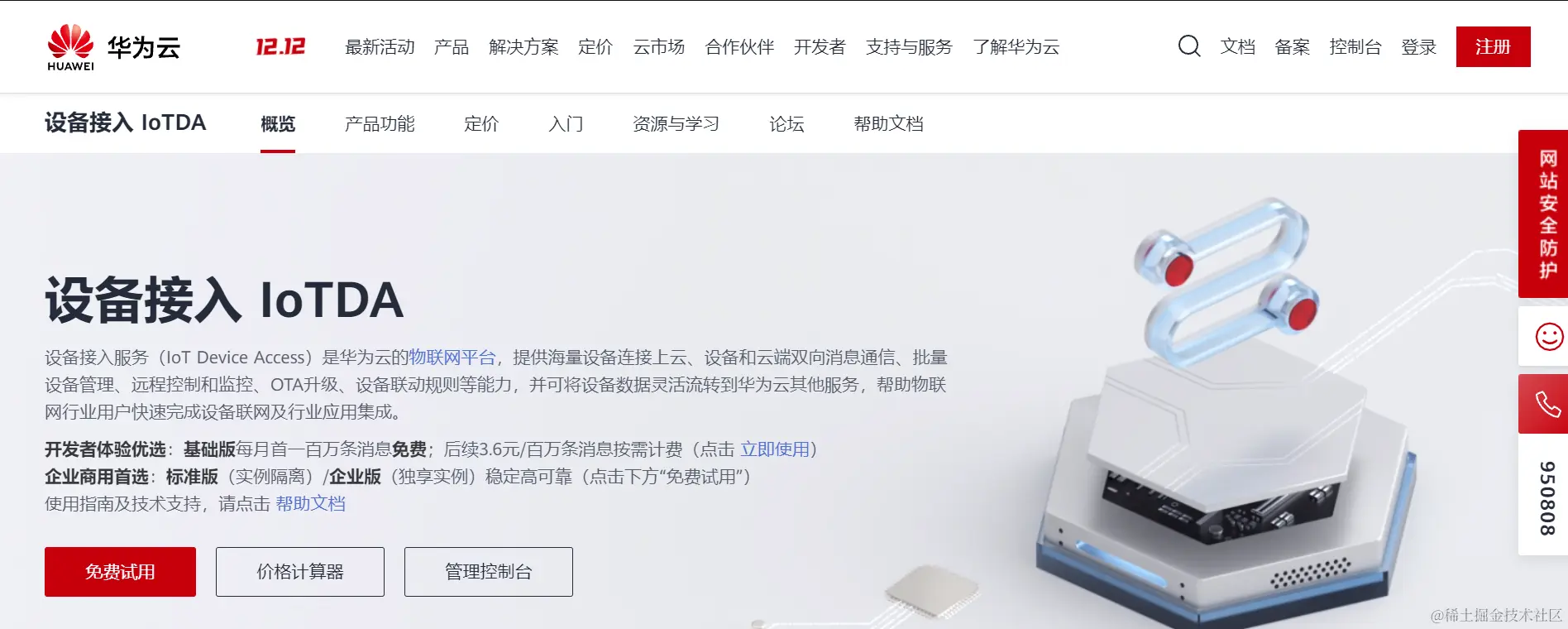The image size is (1568, 629).
Task: Expand the 解决方案 top menu
Action: [x=523, y=47]
